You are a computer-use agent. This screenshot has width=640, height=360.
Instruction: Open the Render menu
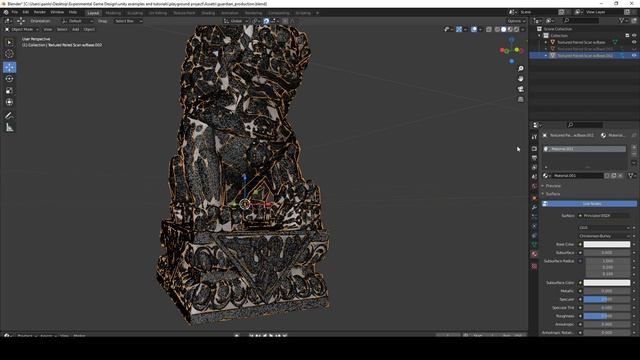[40, 13]
